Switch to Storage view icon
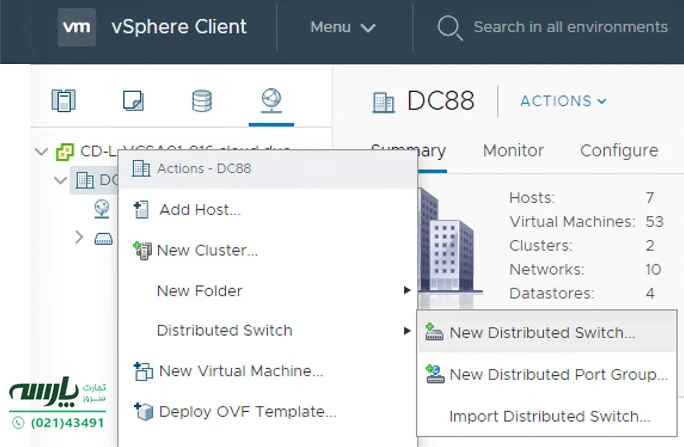684x447 pixels. click(x=202, y=101)
